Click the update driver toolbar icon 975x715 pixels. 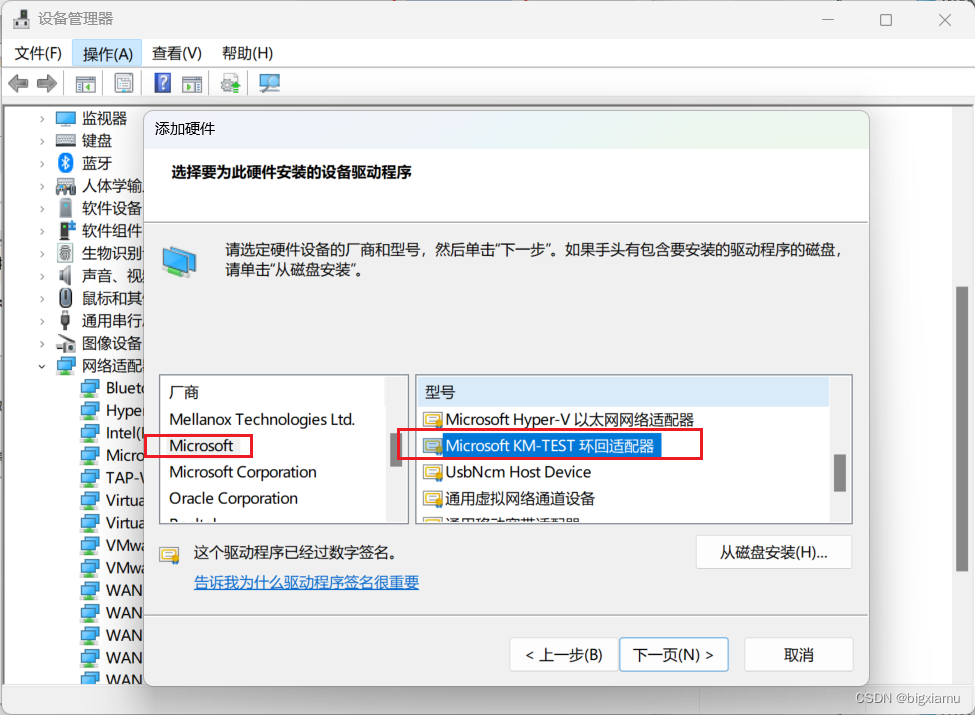[231, 83]
